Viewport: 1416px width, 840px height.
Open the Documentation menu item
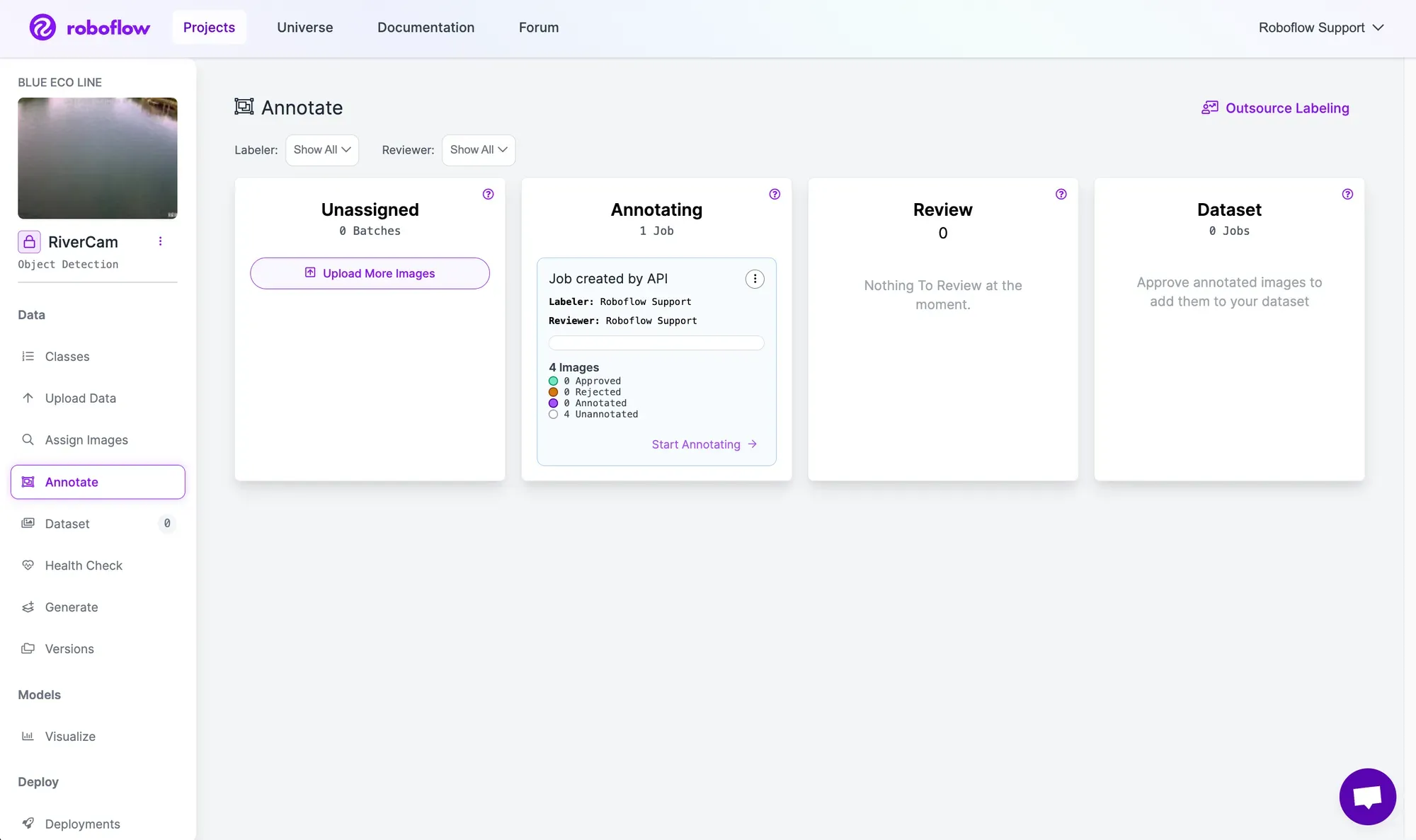(x=426, y=28)
